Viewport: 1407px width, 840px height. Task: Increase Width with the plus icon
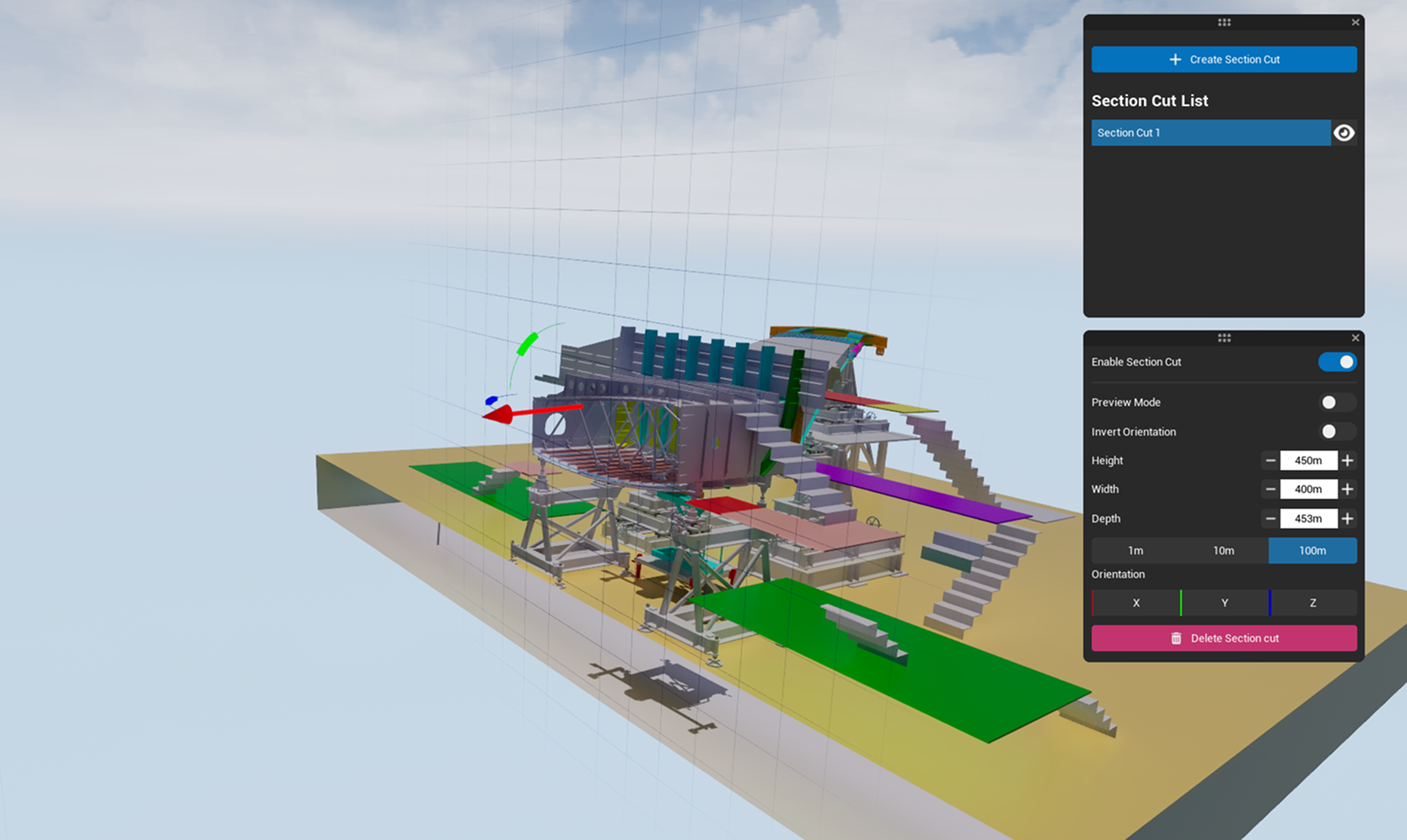point(1347,490)
